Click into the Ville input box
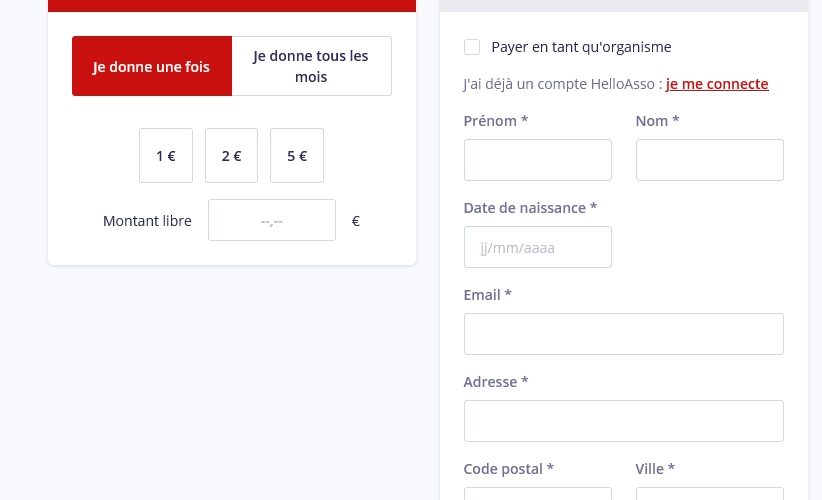The image size is (822, 500). coord(709,494)
